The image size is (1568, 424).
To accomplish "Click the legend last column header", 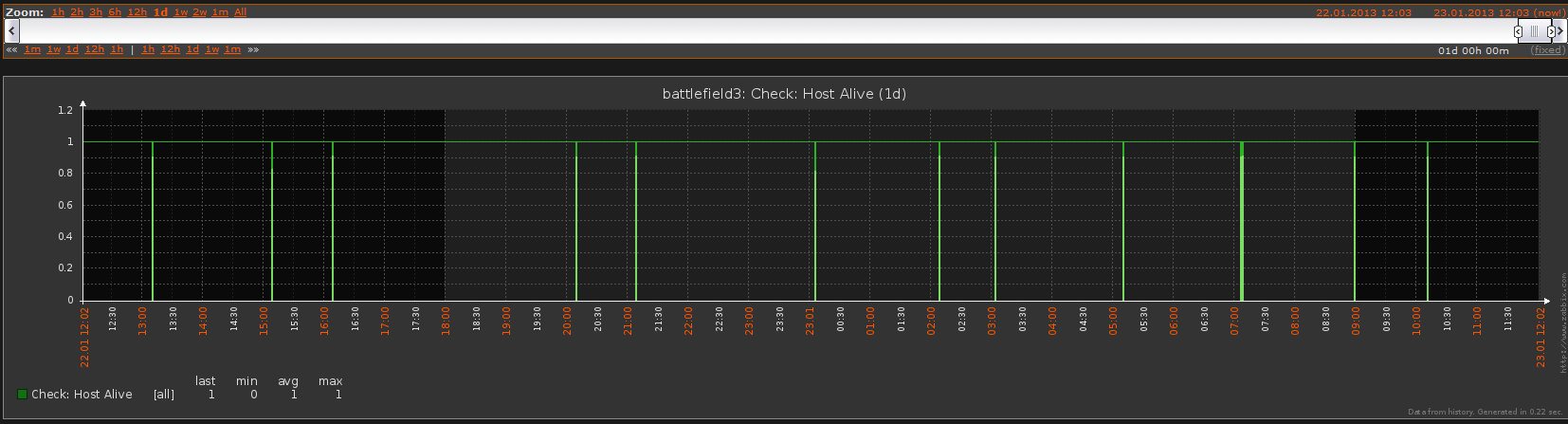I will pyautogui.click(x=205, y=381).
